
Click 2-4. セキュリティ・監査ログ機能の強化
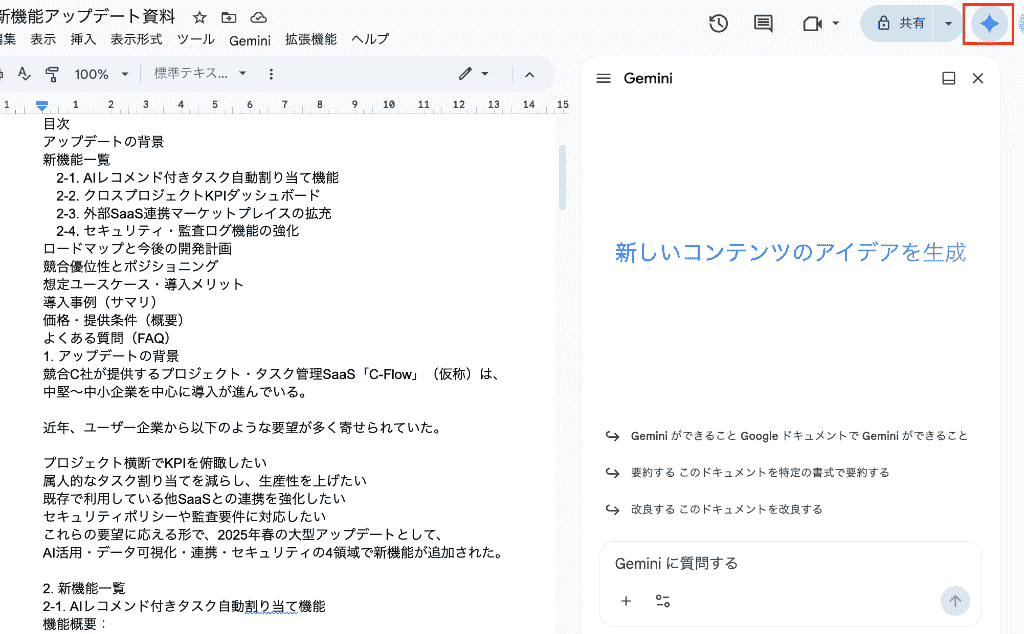tap(178, 231)
